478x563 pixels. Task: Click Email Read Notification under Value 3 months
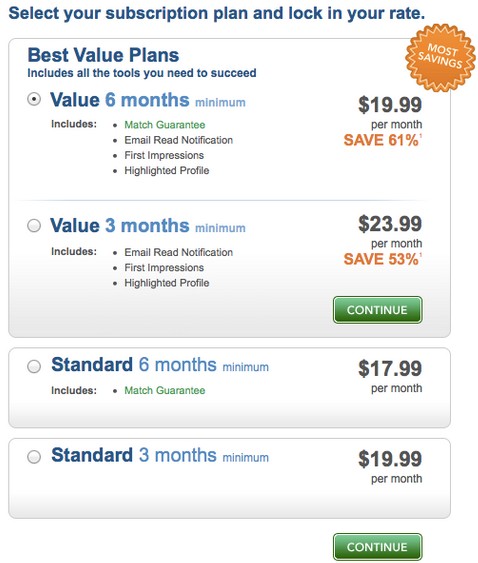178,252
